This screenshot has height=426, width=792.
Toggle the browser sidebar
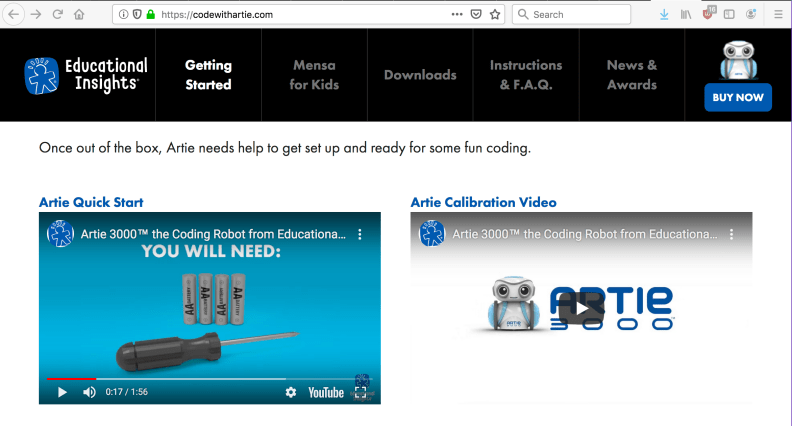(x=729, y=15)
